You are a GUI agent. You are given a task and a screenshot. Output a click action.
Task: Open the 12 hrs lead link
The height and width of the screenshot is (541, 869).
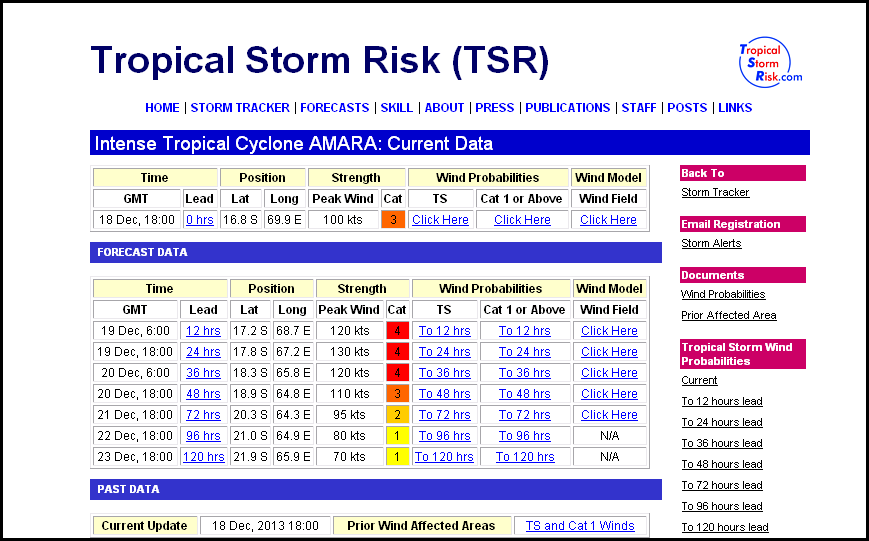(203, 330)
